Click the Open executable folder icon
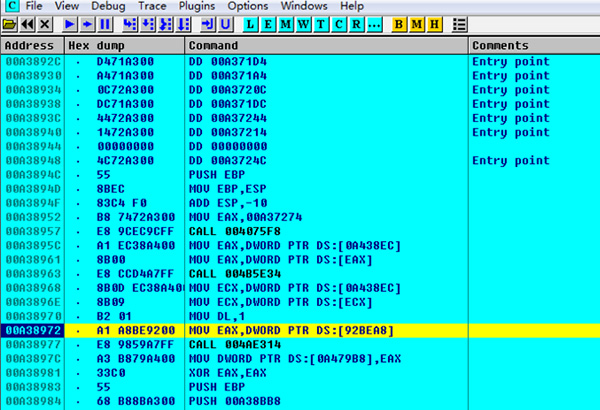Image resolution: width=600 pixels, height=410 pixels. click(x=9, y=25)
